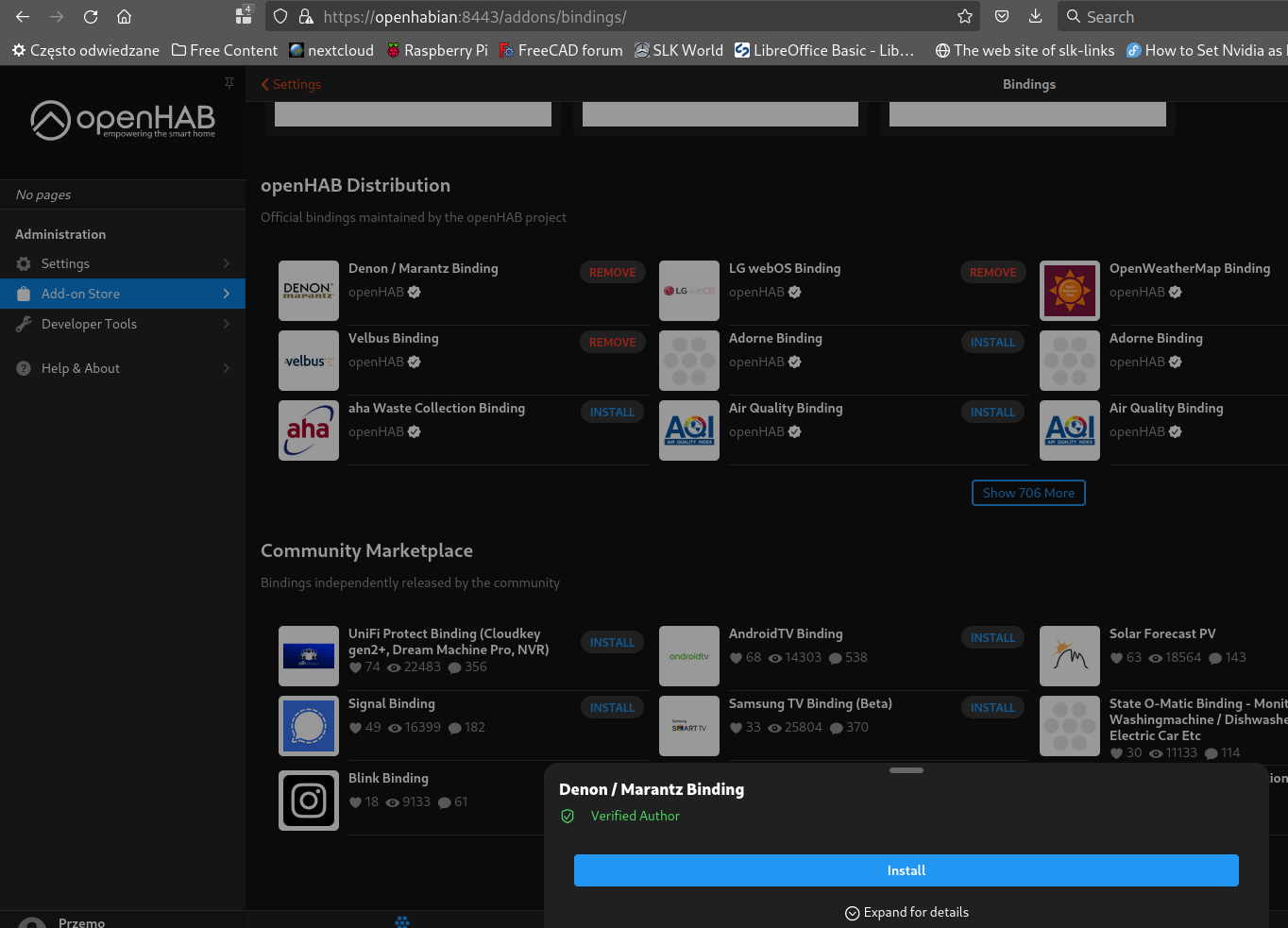Expand for details in the bottom sheet

tap(907, 912)
